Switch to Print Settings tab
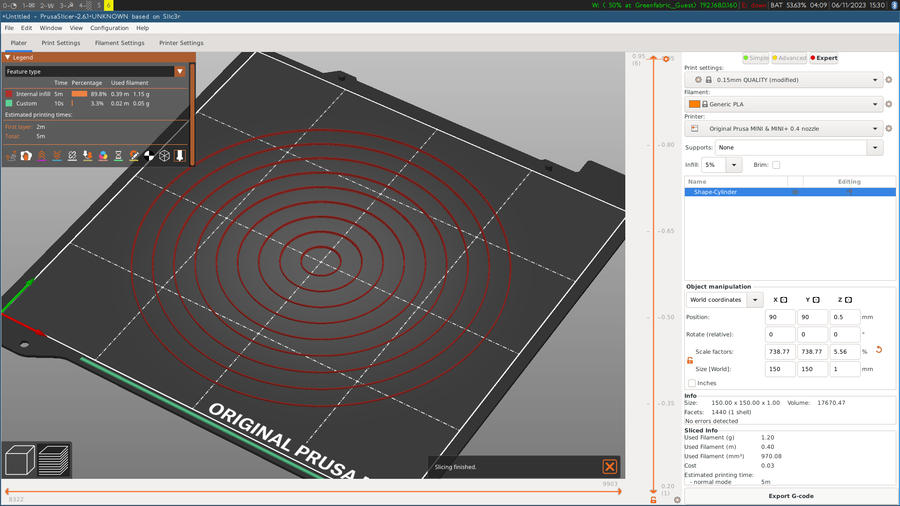Viewport: 900px width, 506px height. click(61, 43)
